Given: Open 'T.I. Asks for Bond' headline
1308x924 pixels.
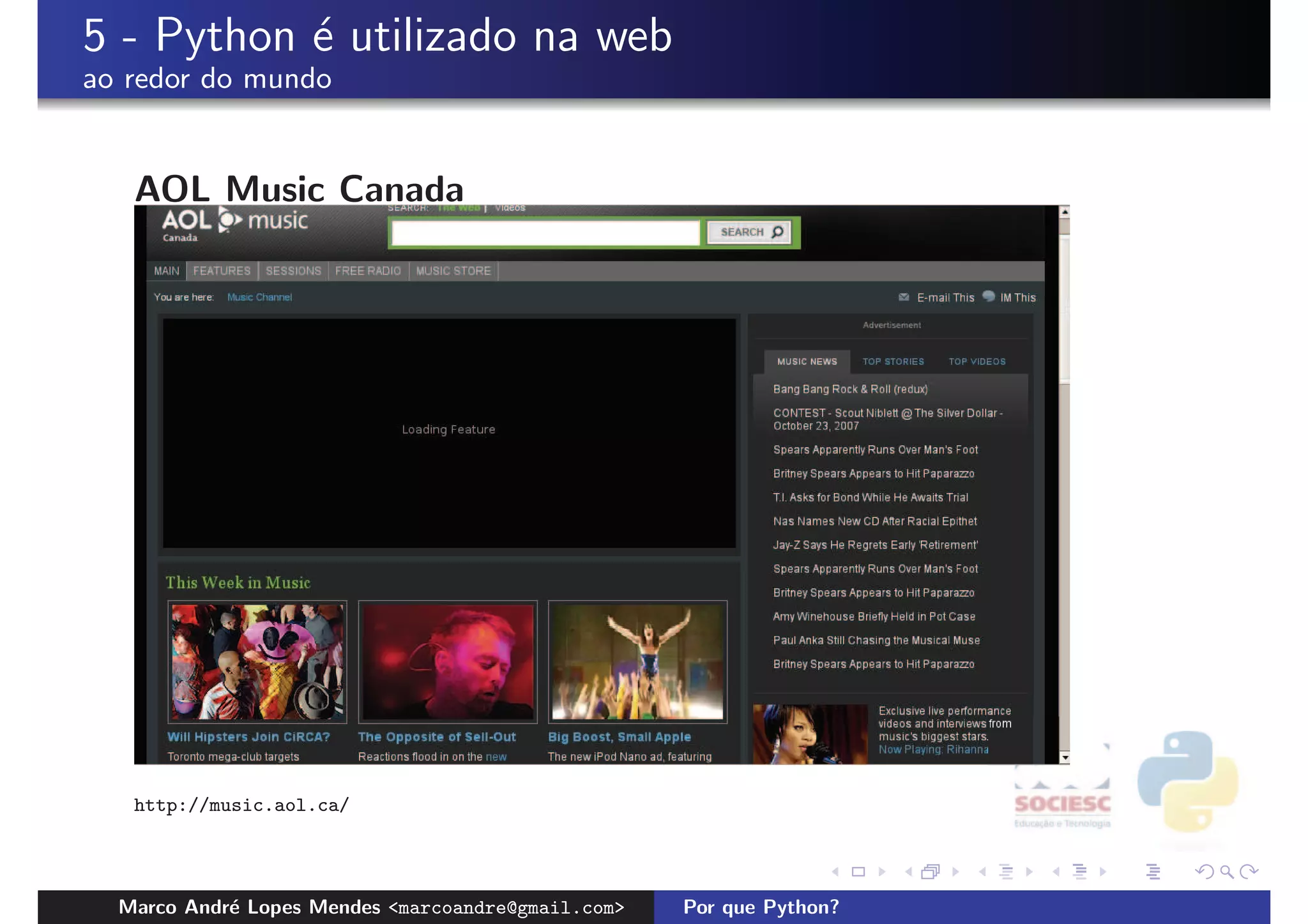Looking at the screenshot, I should click(x=871, y=497).
